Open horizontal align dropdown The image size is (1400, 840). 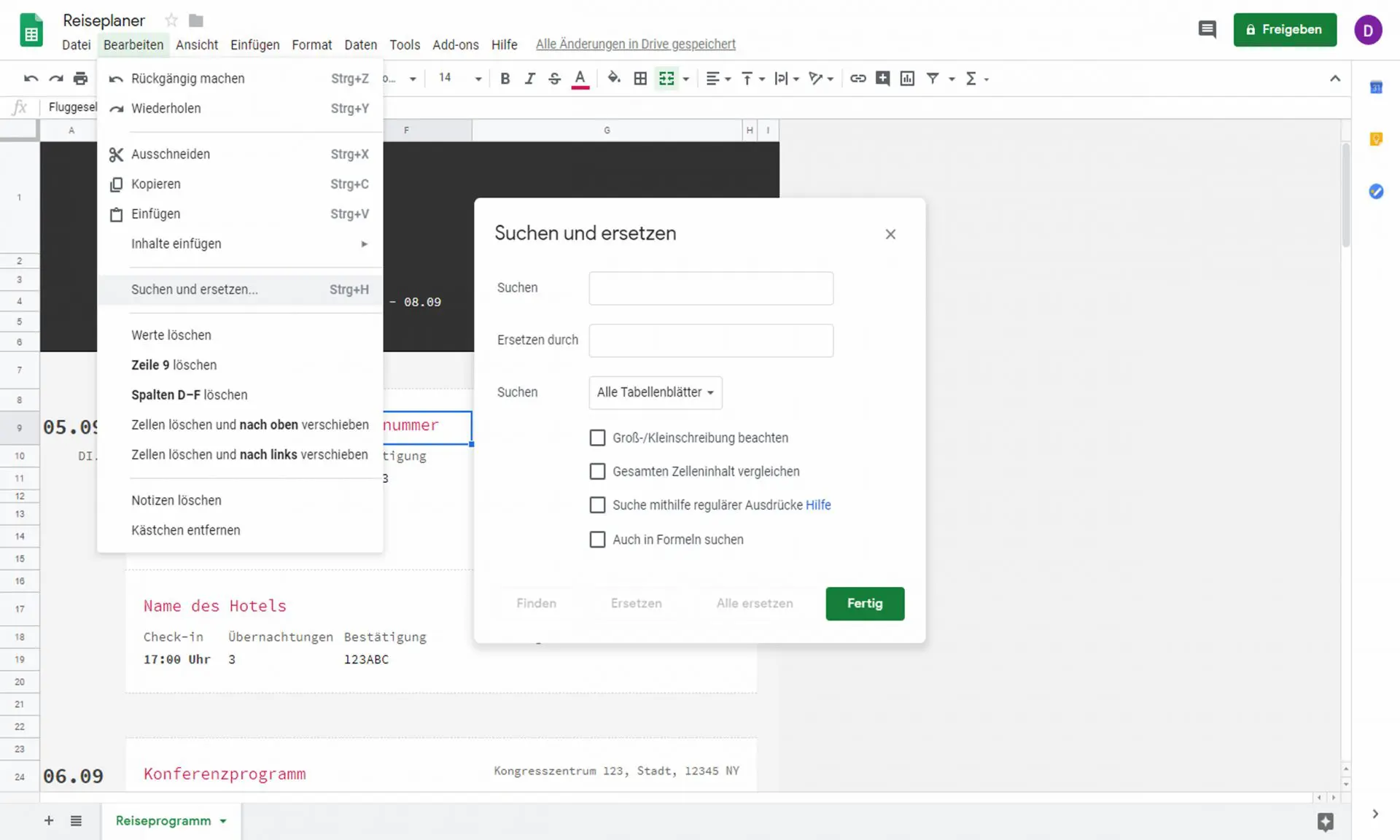coord(718,79)
